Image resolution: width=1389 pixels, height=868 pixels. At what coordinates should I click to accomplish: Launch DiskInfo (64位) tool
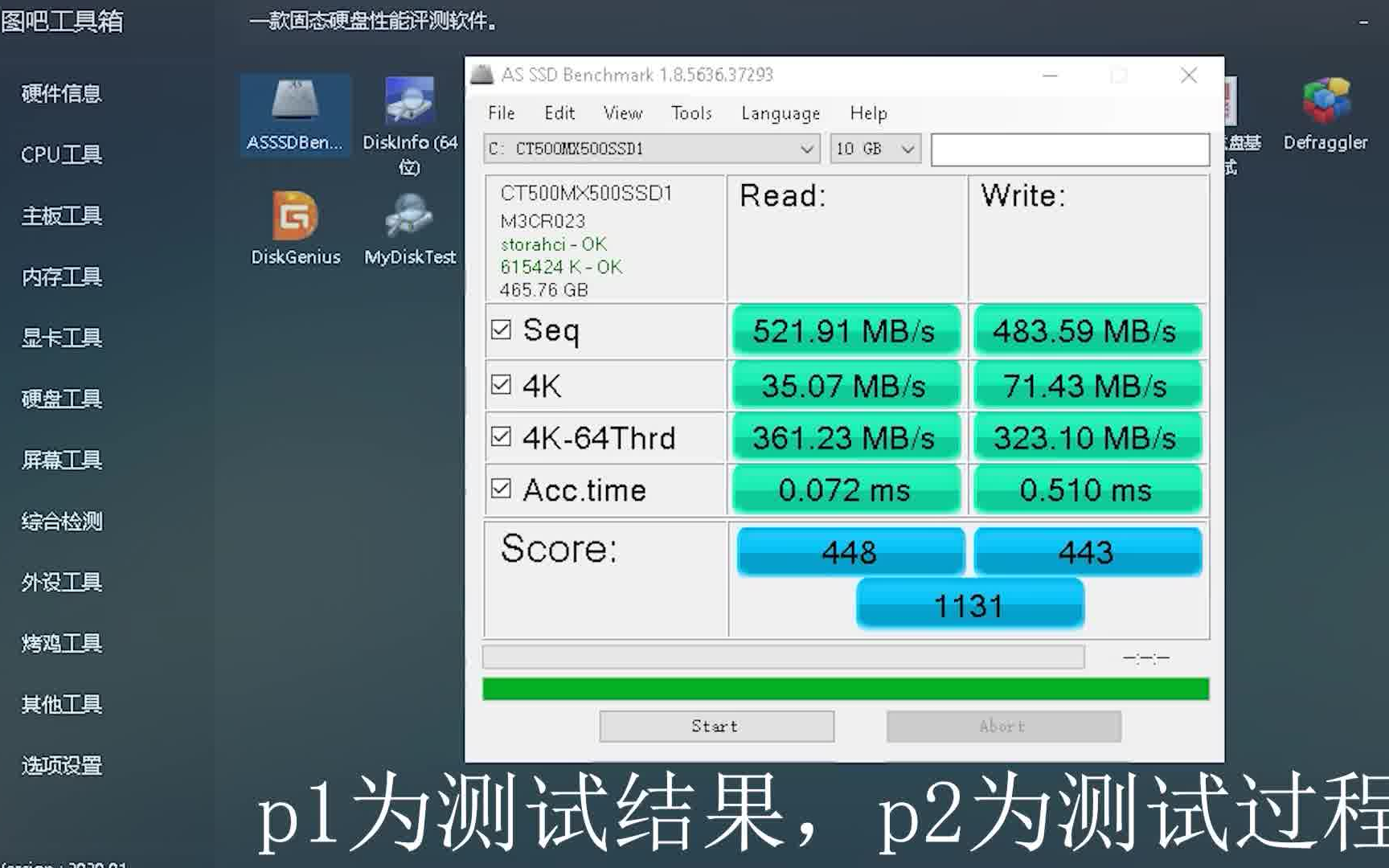pyautogui.click(x=410, y=125)
